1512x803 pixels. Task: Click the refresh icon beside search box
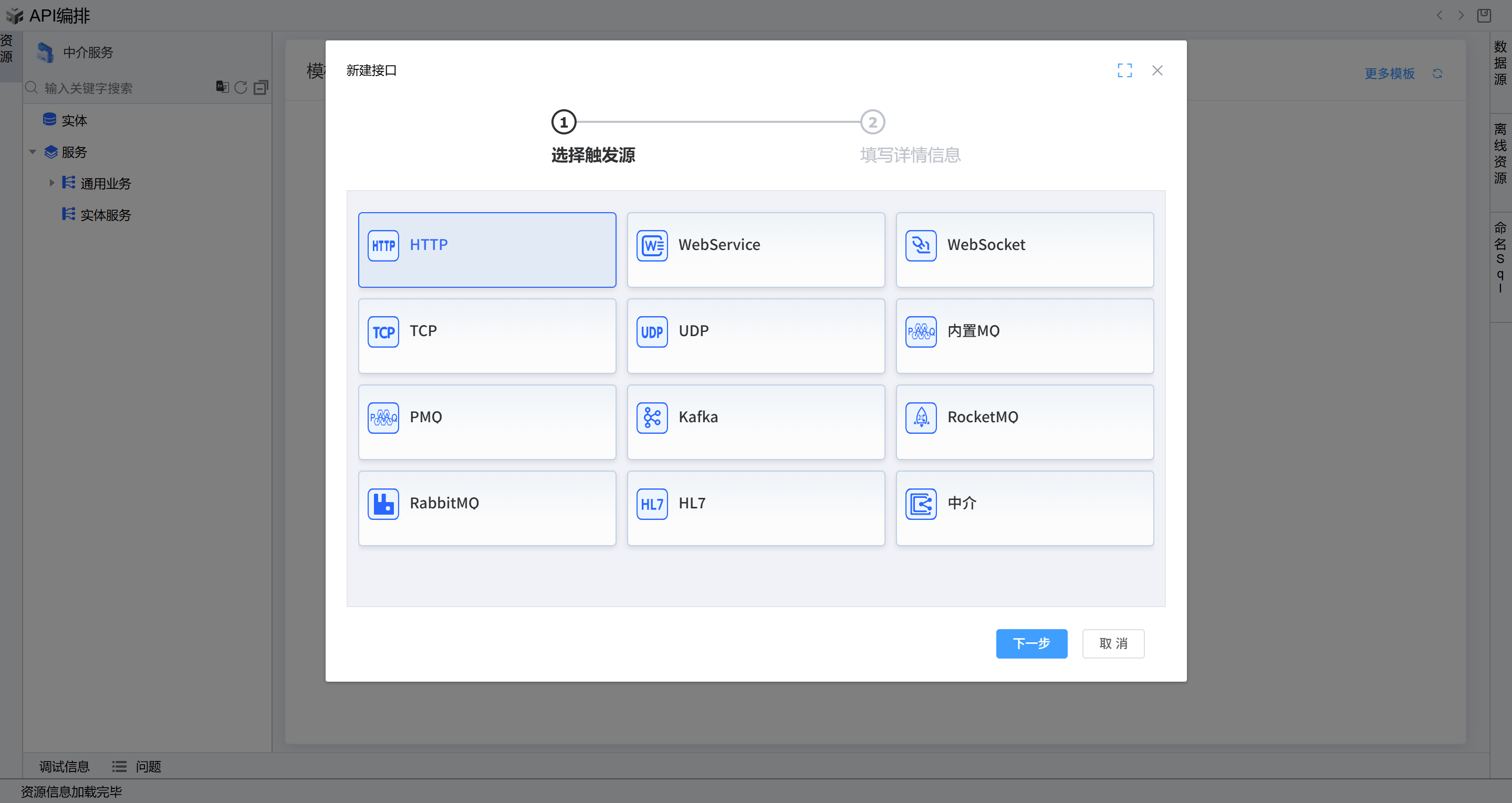(241, 88)
